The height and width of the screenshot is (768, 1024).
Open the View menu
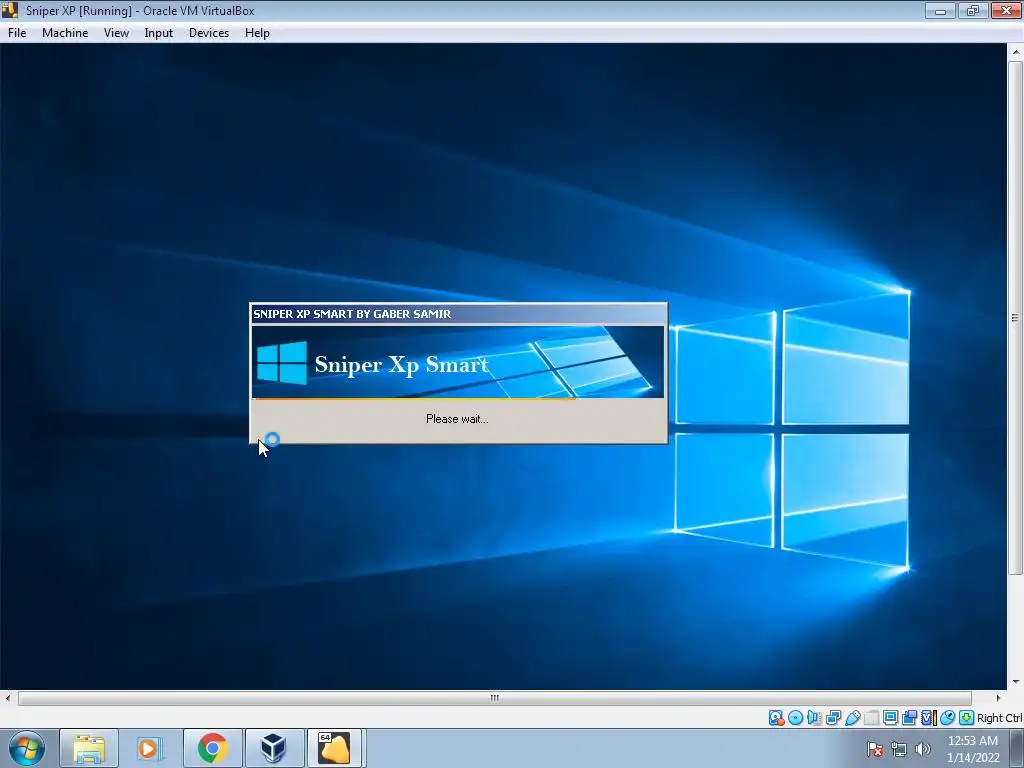116,33
